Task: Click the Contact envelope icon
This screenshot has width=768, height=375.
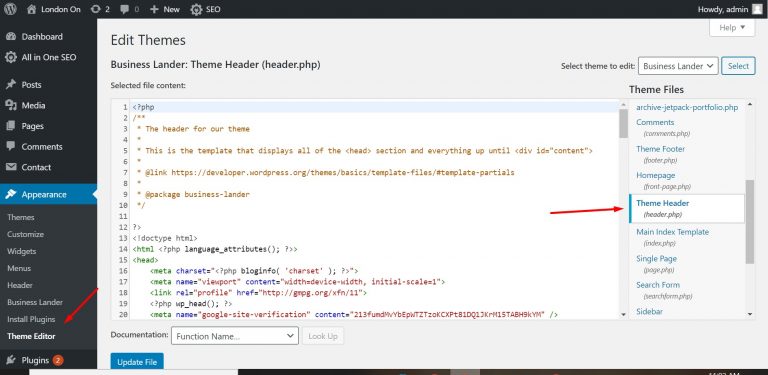Action: [11, 167]
